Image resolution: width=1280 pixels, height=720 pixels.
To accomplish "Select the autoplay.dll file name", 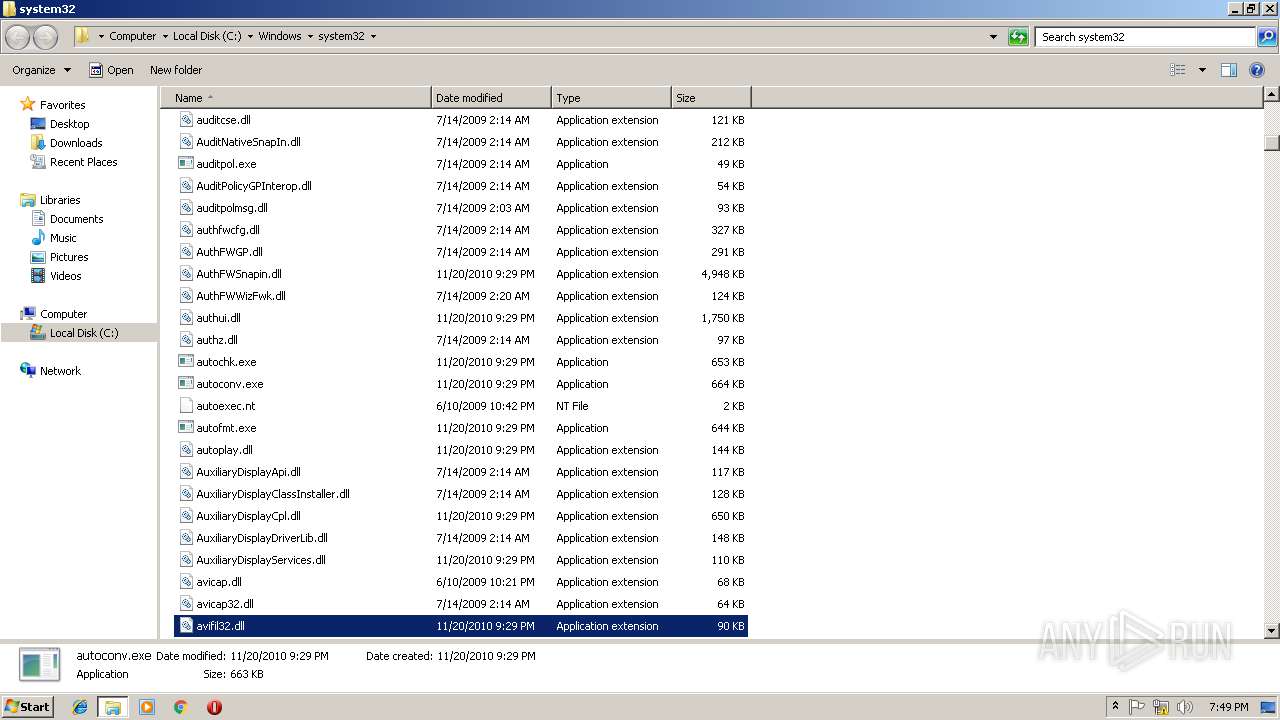I will tap(224, 450).
